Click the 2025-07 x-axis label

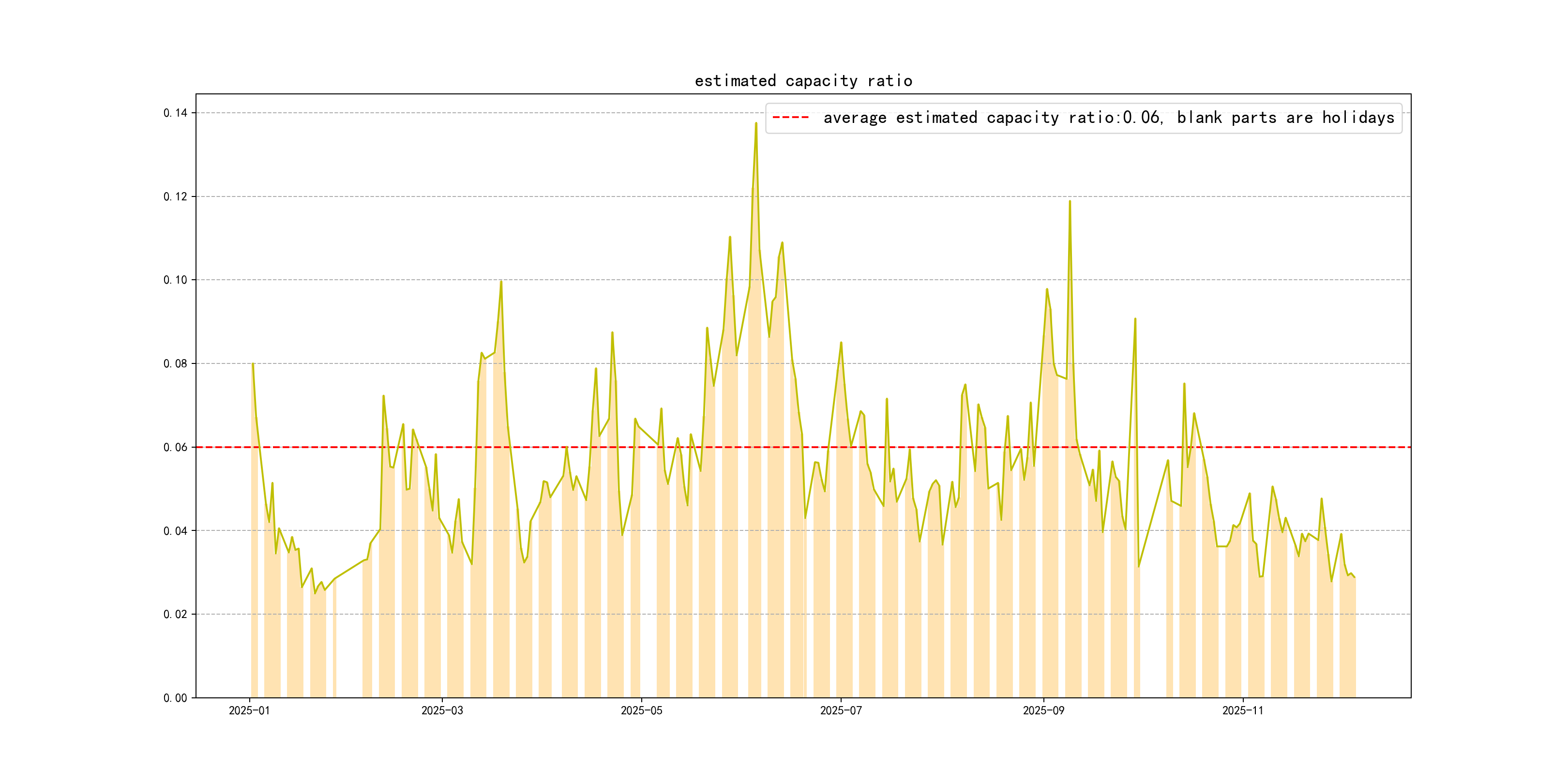coord(841,710)
